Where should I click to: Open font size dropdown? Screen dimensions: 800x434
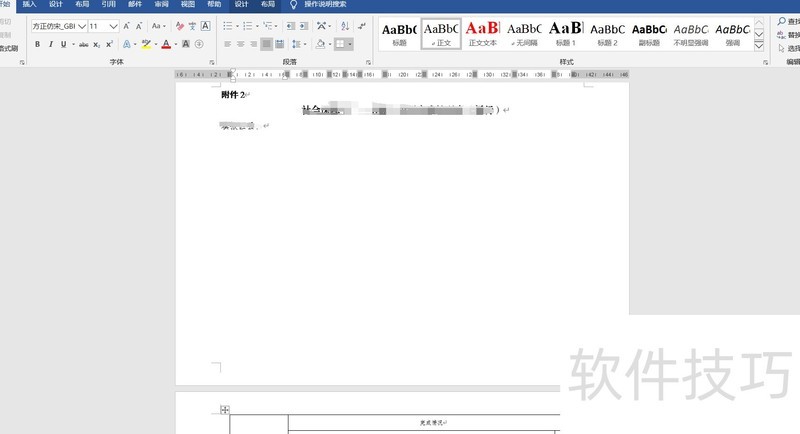tap(114, 26)
